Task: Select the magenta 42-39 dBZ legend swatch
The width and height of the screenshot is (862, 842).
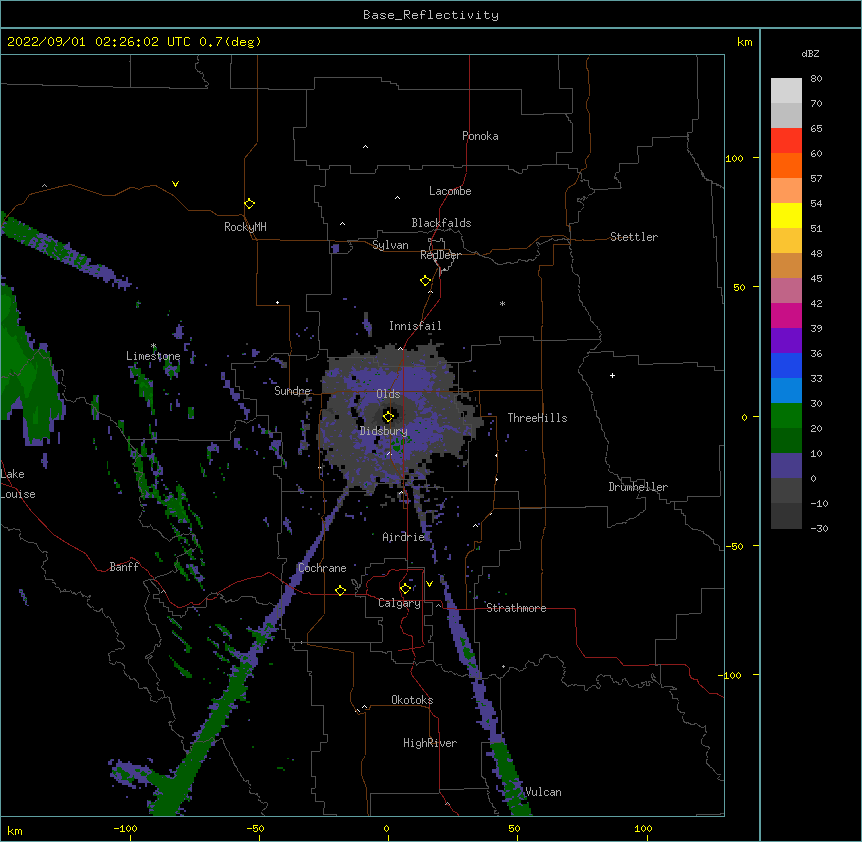Action: point(786,315)
